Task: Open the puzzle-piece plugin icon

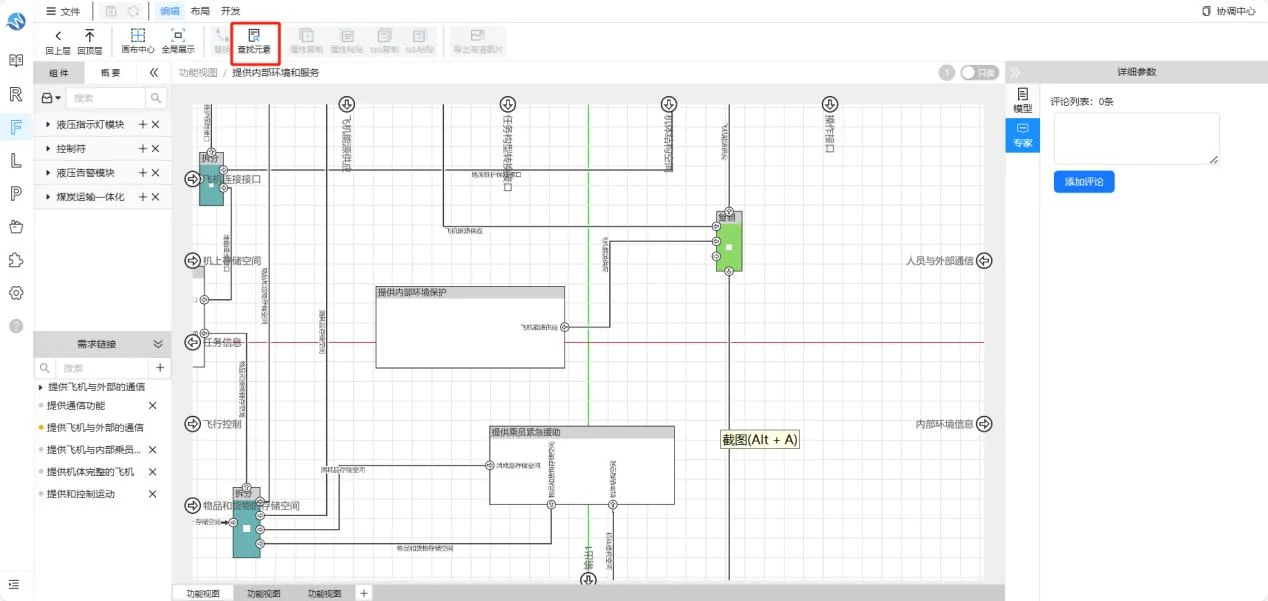Action: coord(16,259)
